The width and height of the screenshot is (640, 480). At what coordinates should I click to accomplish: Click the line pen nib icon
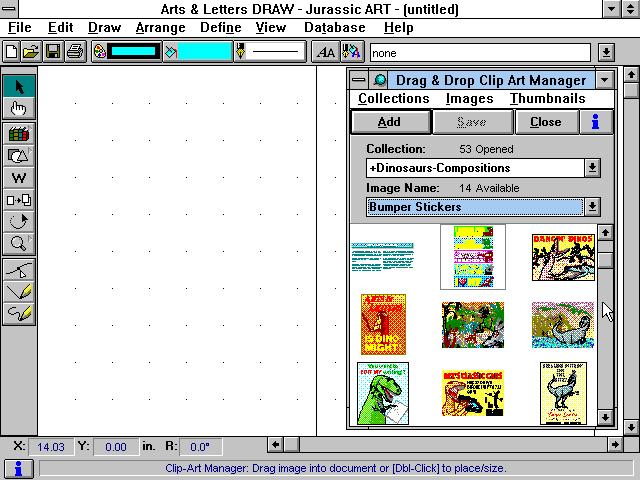click(241, 51)
